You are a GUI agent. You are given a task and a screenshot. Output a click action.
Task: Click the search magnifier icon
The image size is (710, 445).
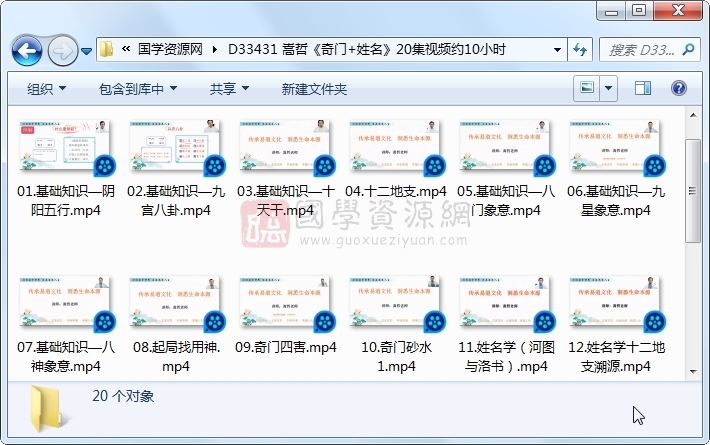(688, 49)
